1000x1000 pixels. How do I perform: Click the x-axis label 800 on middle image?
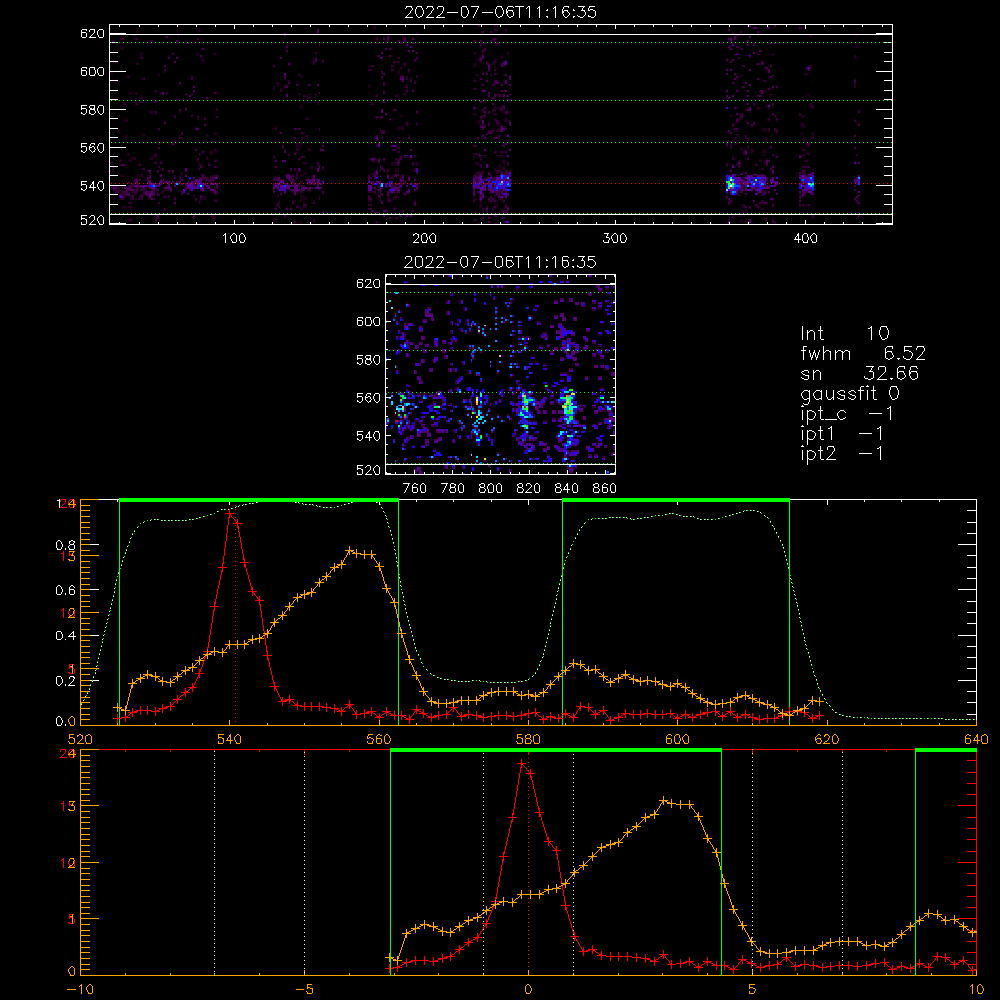pos(490,489)
